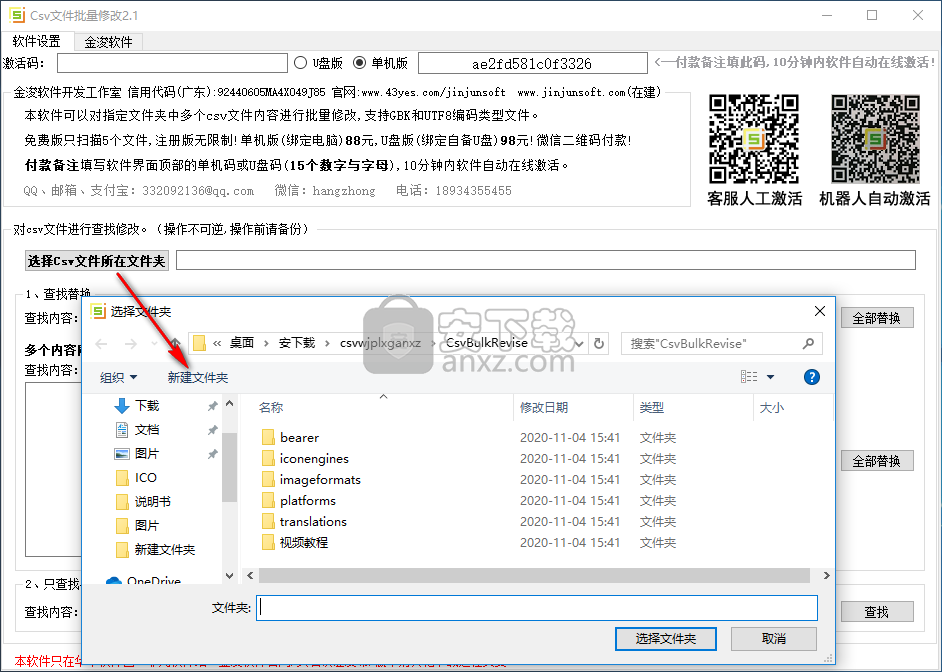
Task: Click 全部替换 in the 查找替换 section
Action: (x=877, y=318)
